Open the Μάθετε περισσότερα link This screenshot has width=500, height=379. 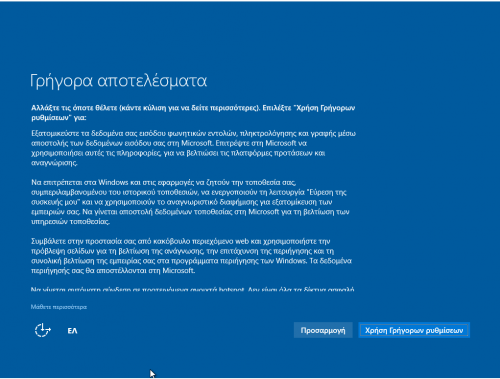pos(59,307)
